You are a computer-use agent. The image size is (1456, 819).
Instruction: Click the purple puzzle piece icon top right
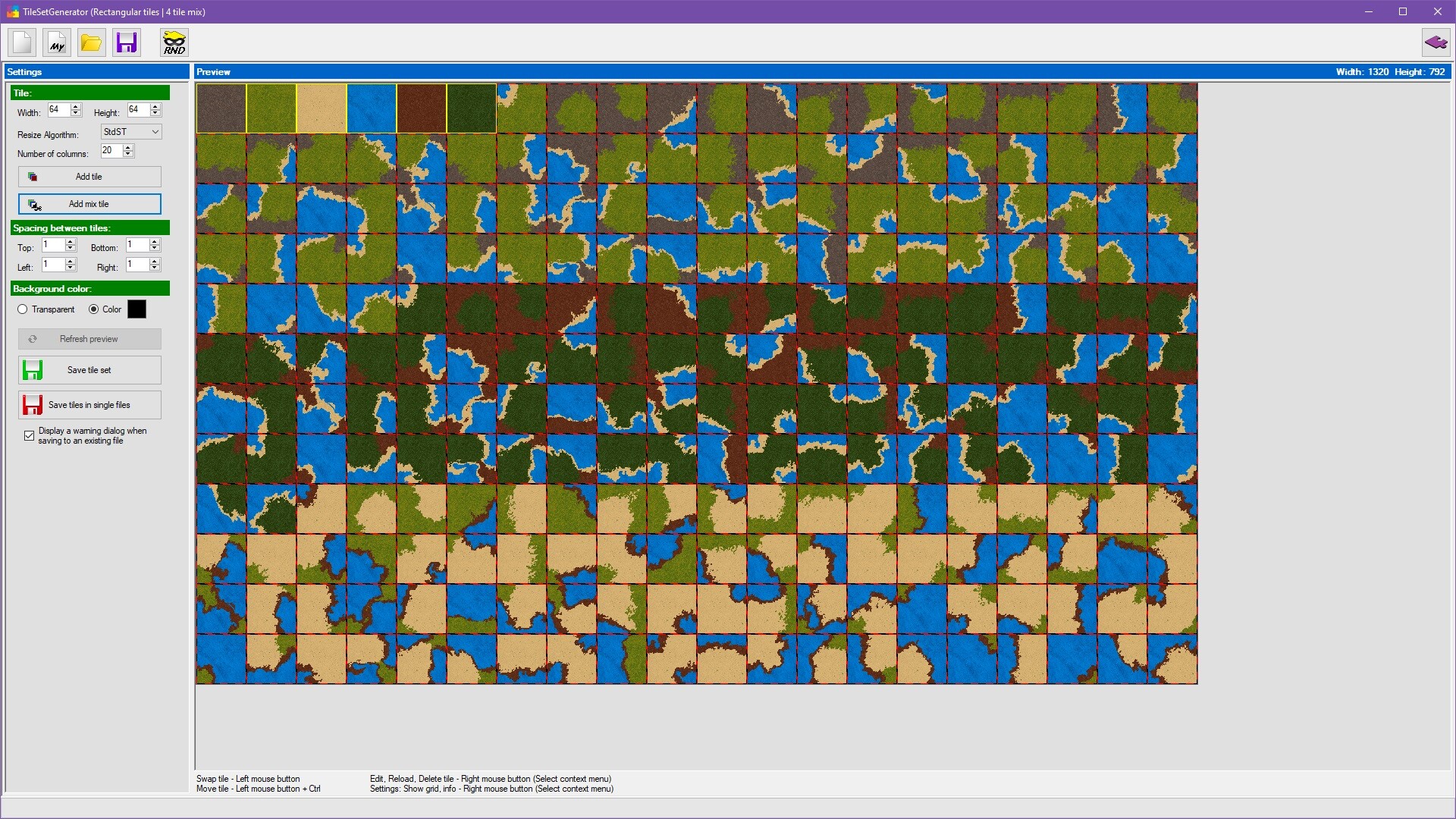[x=1436, y=42]
